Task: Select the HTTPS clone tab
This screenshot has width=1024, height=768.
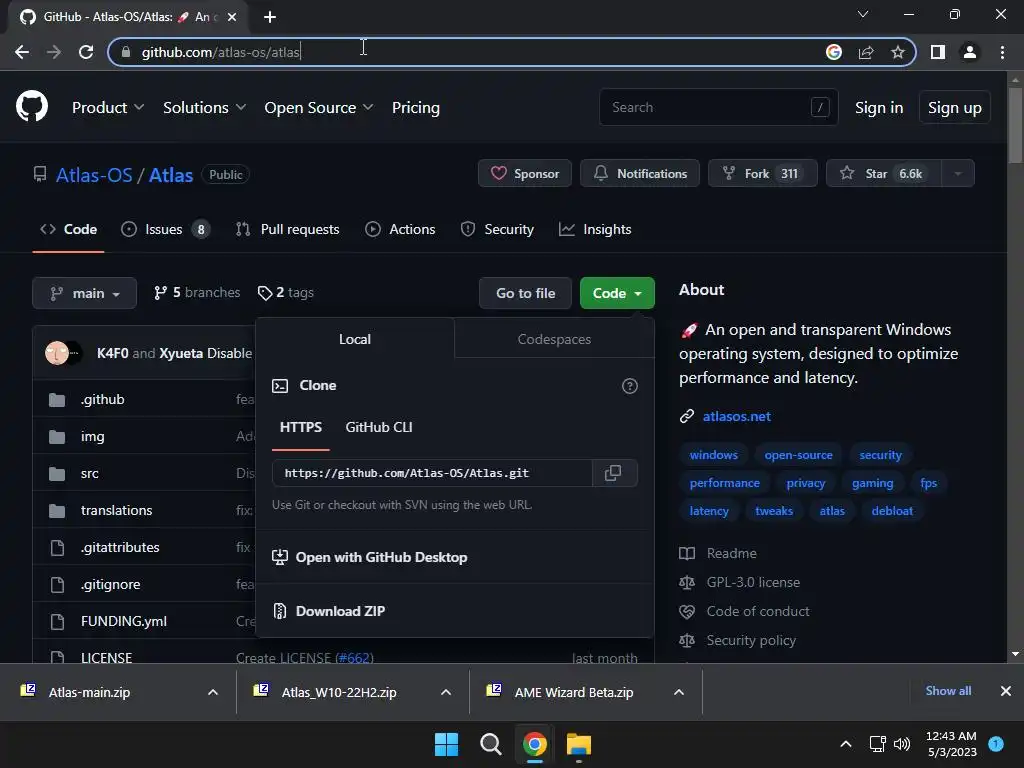Action: 301,428
